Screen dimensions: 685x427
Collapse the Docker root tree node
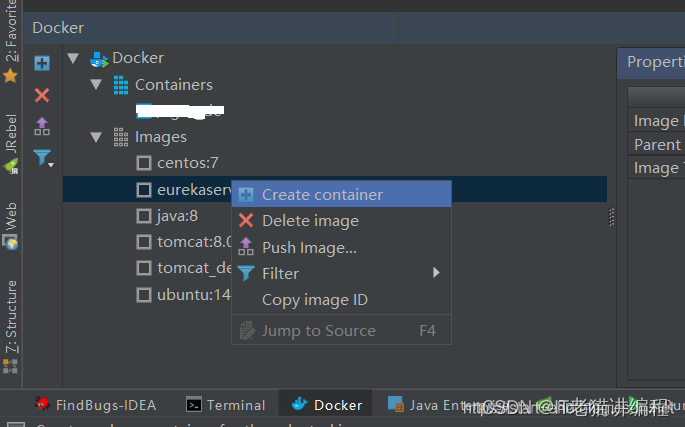[73, 58]
